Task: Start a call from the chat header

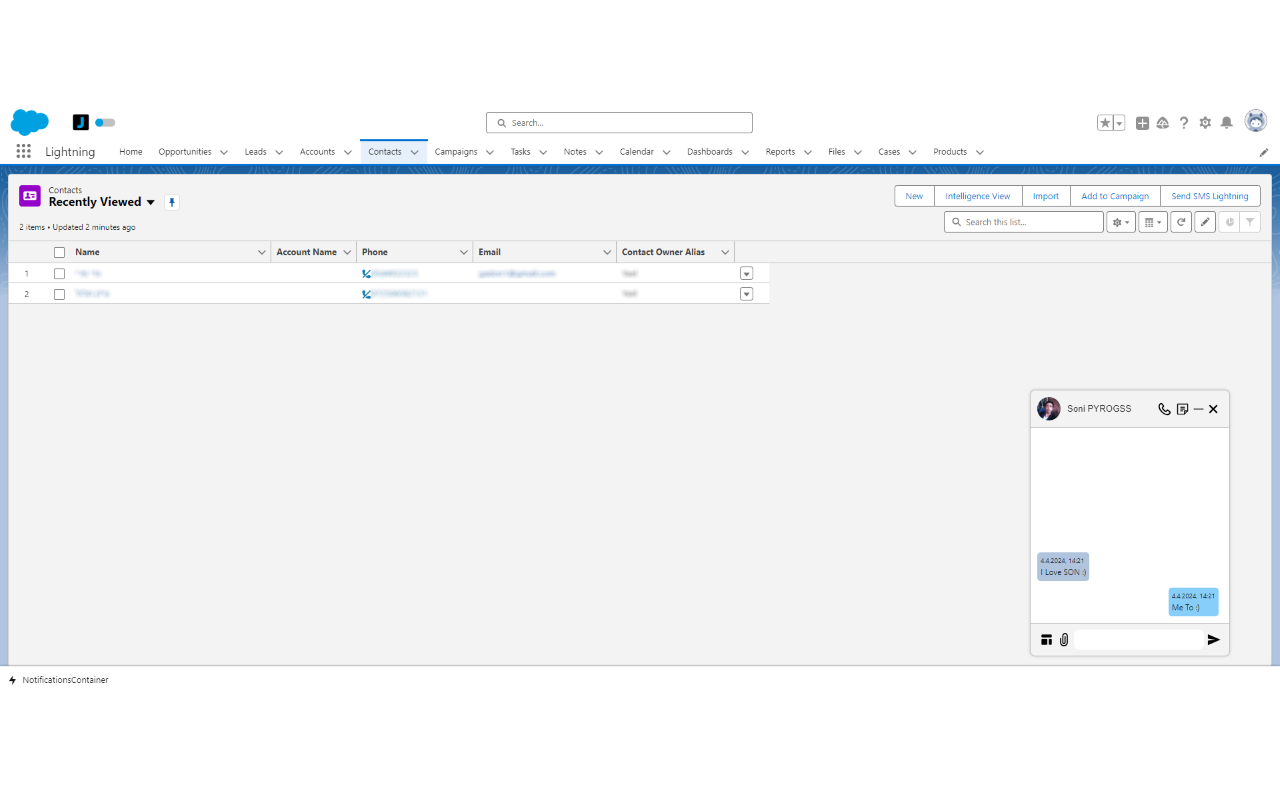Action: tap(1164, 409)
